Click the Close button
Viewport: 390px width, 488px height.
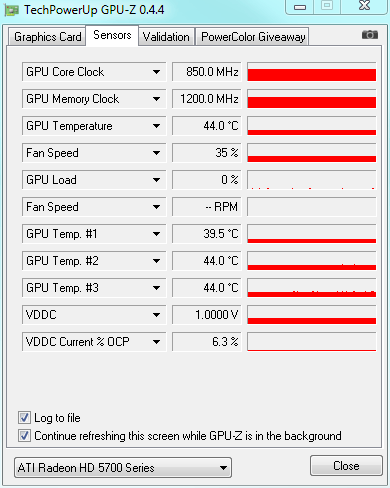pos(346,466)
